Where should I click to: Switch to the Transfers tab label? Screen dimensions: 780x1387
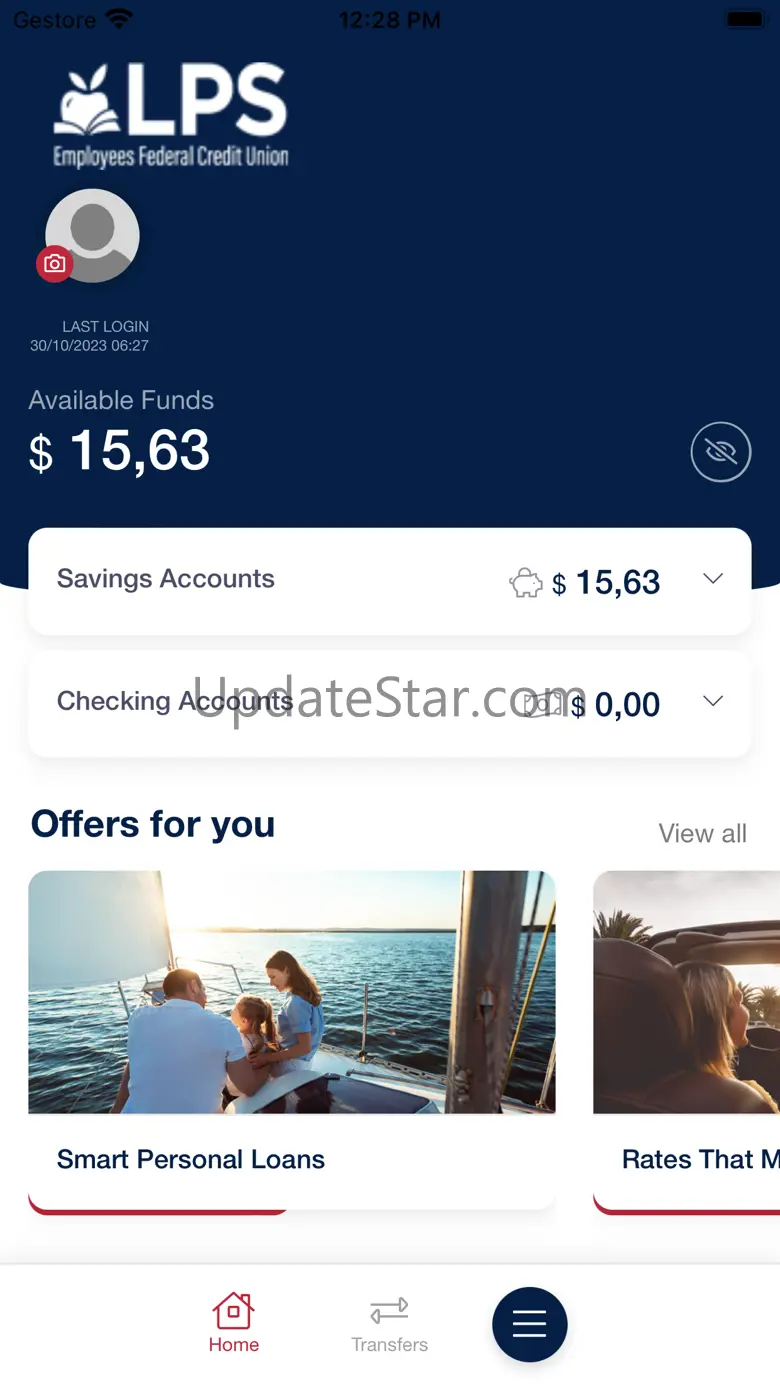tap(390, 1345)
